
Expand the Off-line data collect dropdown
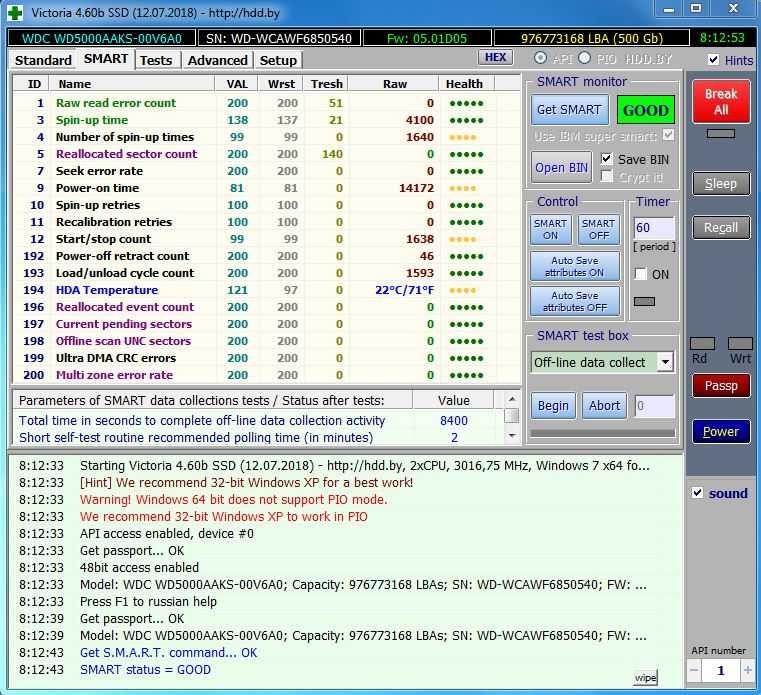click(x=665, y=362)
